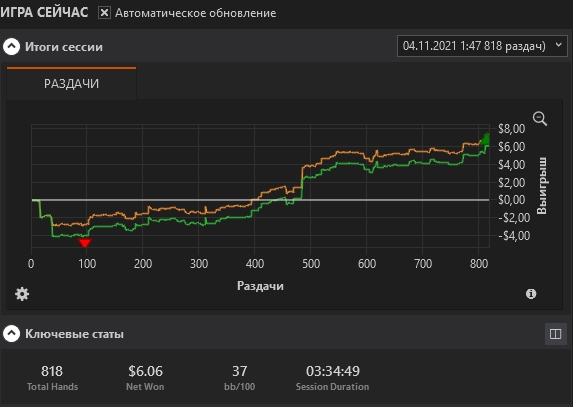Open graph settings gear icon
The width and height of the screenshot is (573, 407).
pyautogui.click(x=22, y=294)
